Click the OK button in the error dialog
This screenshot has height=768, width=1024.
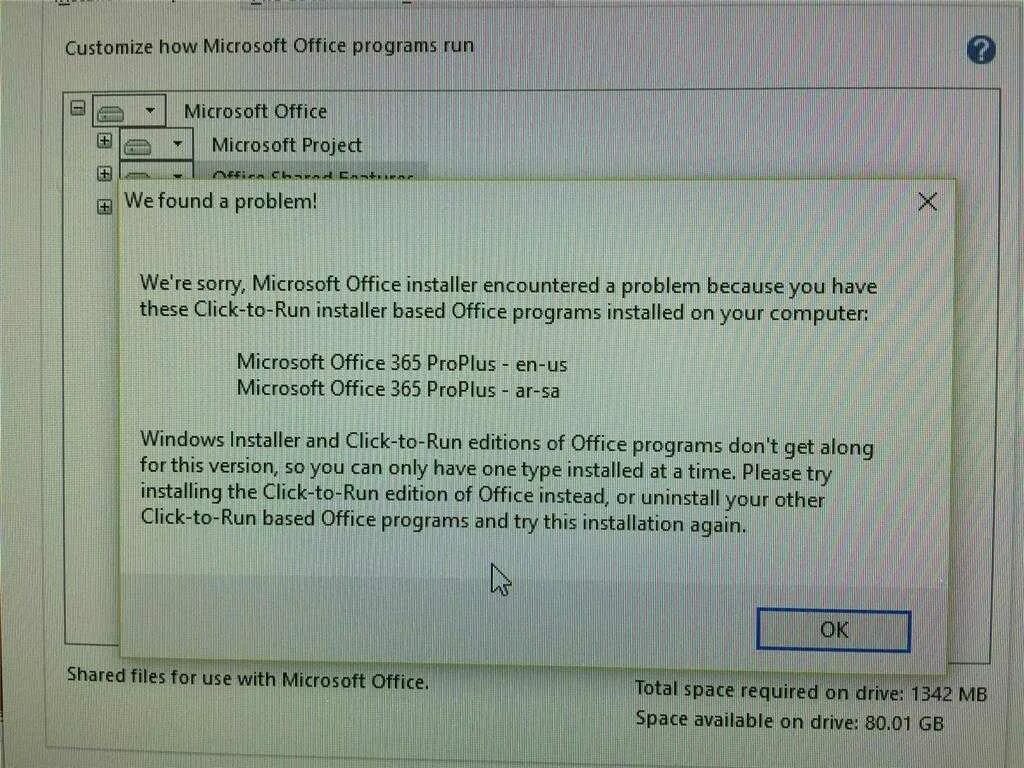833,630
